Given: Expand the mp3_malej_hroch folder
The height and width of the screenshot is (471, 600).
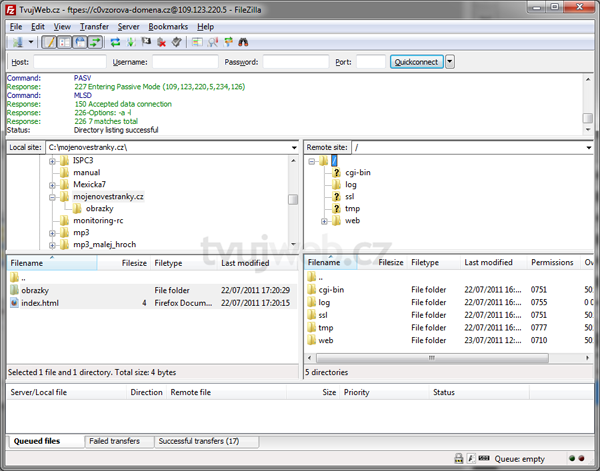Looking at the screenshot, I should (52, 245).
